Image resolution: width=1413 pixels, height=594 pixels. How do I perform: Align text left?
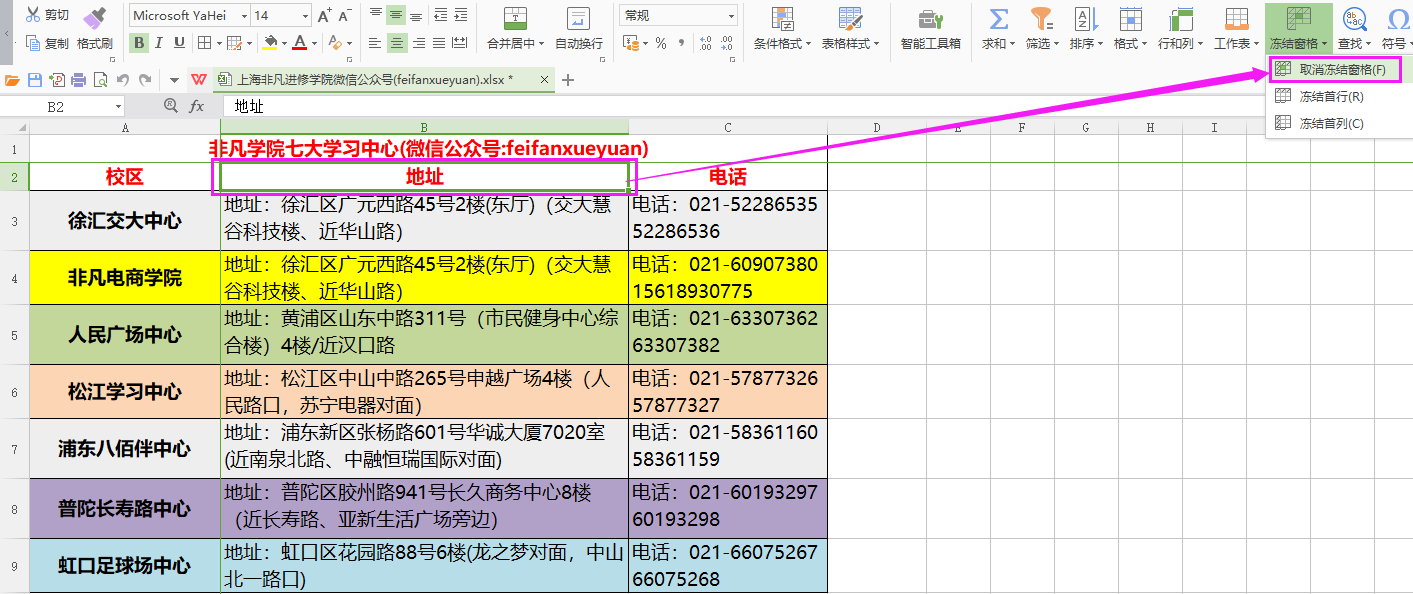click(x=375, y=43)
